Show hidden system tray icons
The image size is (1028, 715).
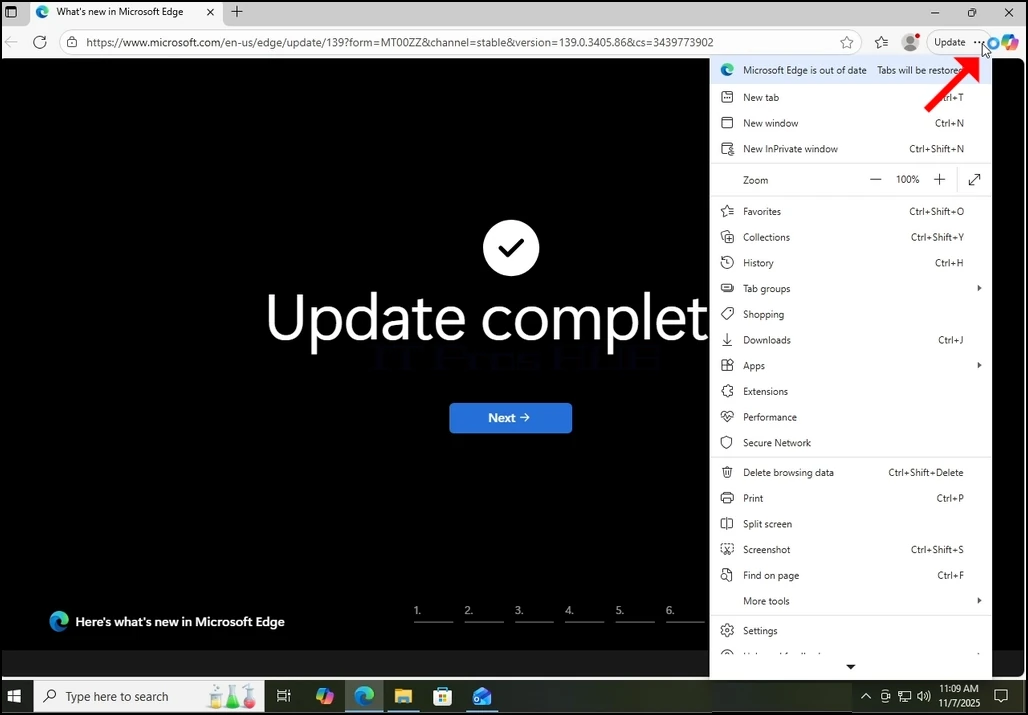pos(866,696)
